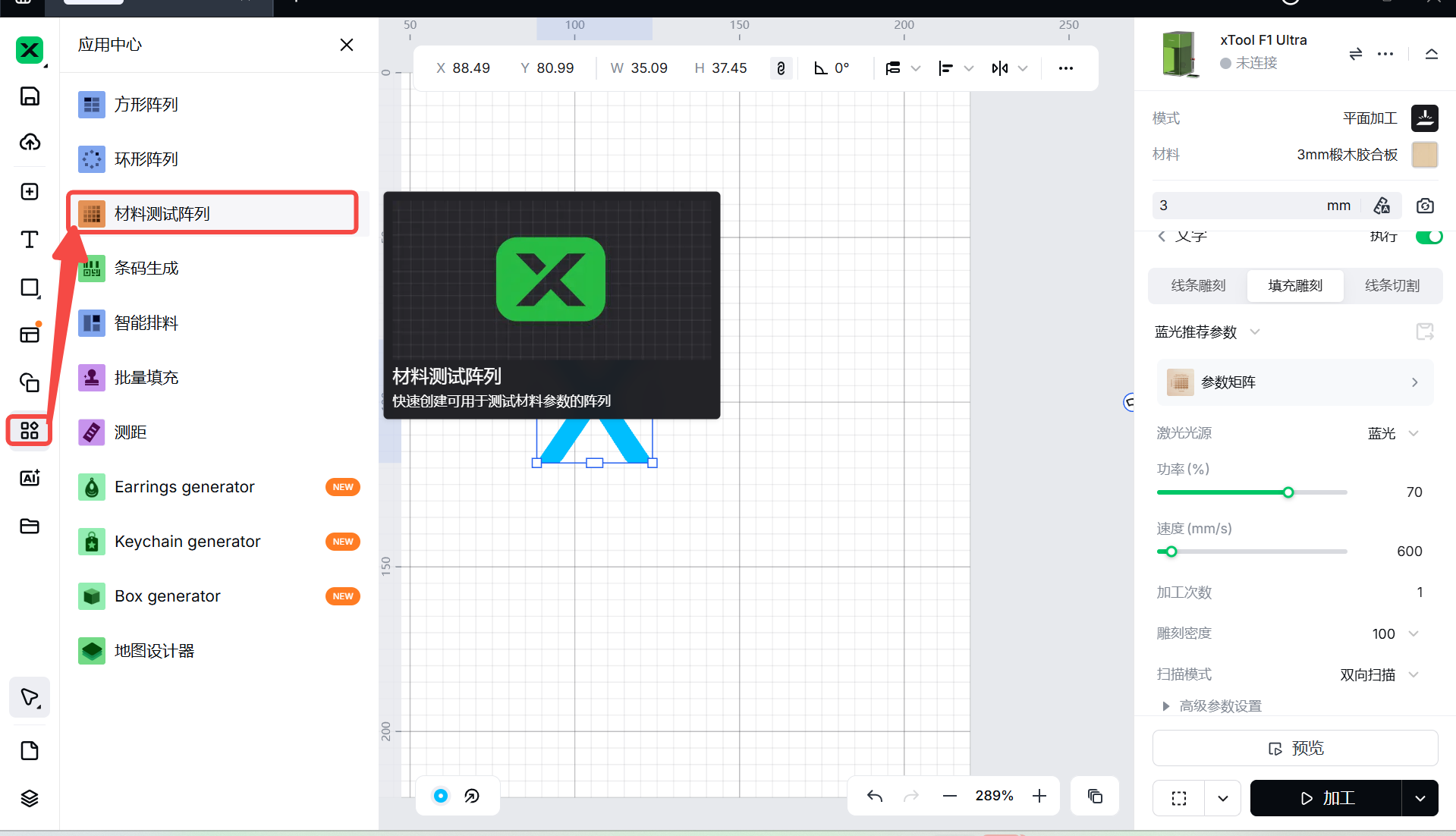Switch to the 线条切割 tab
The width and height of the screenshot is (1456, 836).
pos(1392,286)
